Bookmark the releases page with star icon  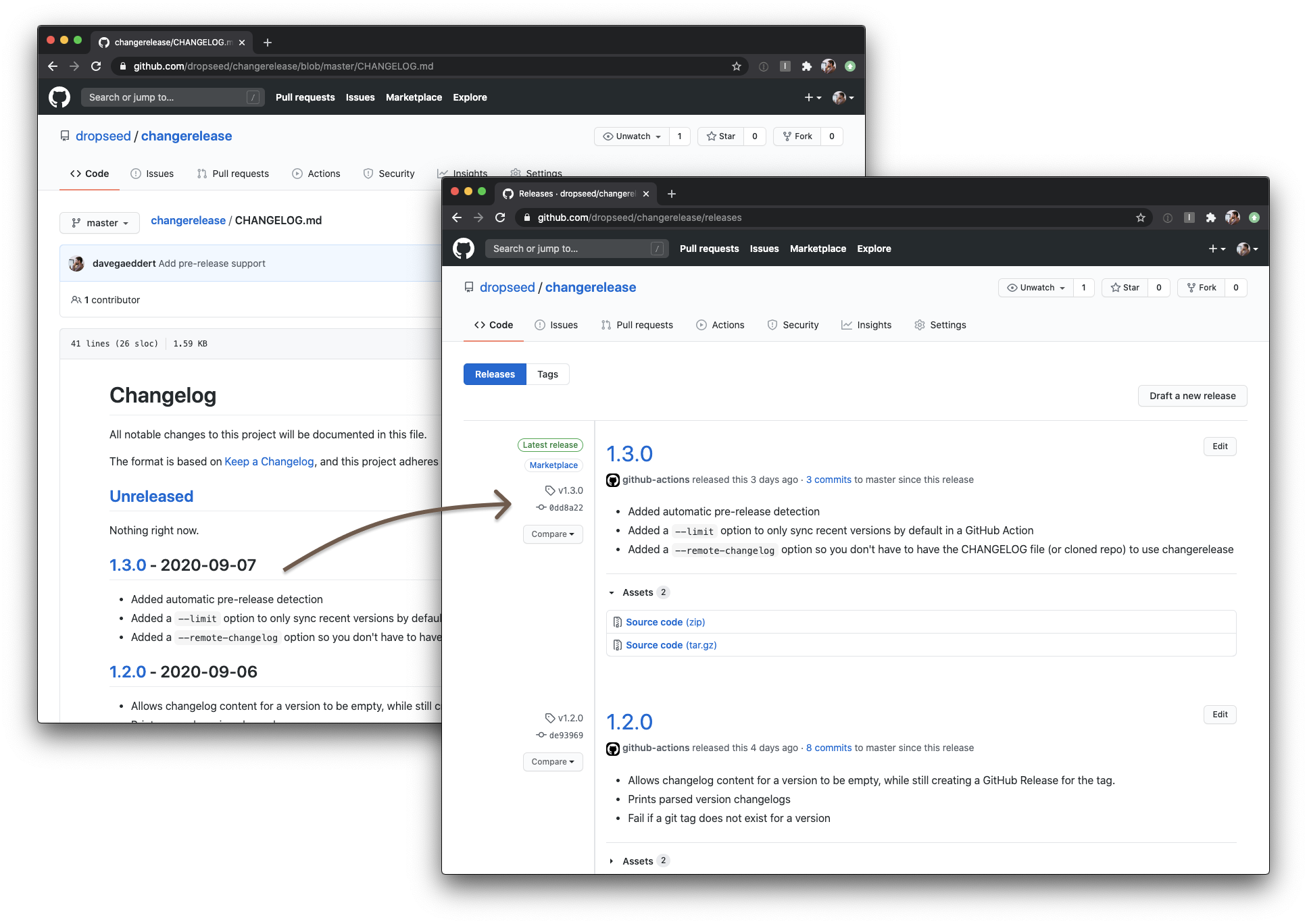1141,217
